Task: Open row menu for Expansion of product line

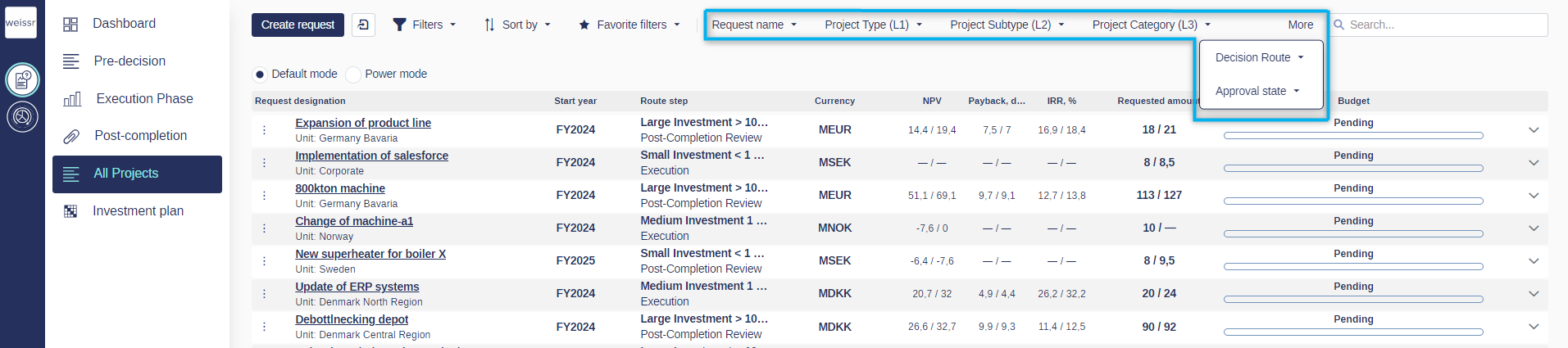Action: 264,130
